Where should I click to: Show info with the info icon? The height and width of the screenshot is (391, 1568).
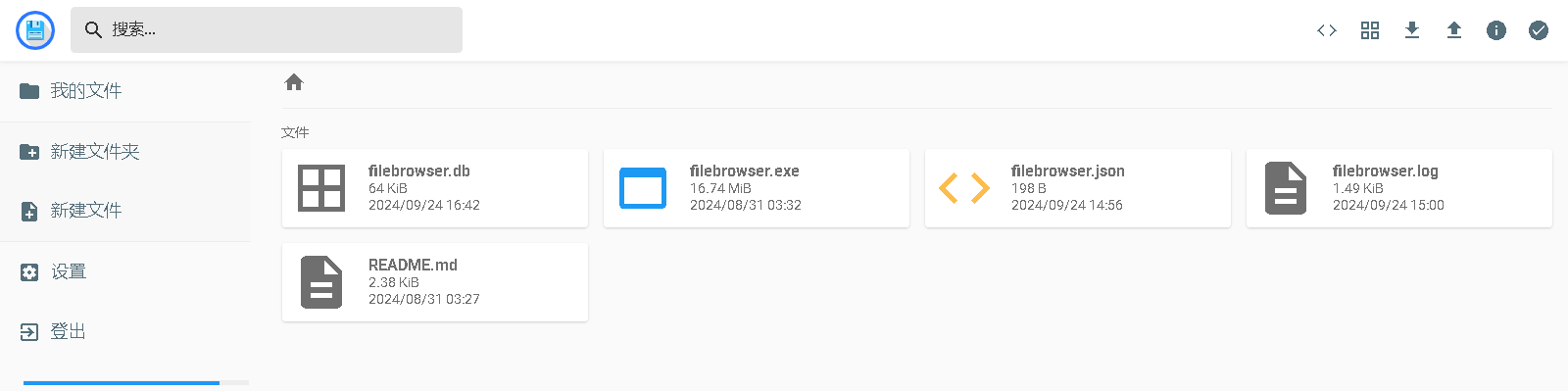click(x=1496, y=30)
